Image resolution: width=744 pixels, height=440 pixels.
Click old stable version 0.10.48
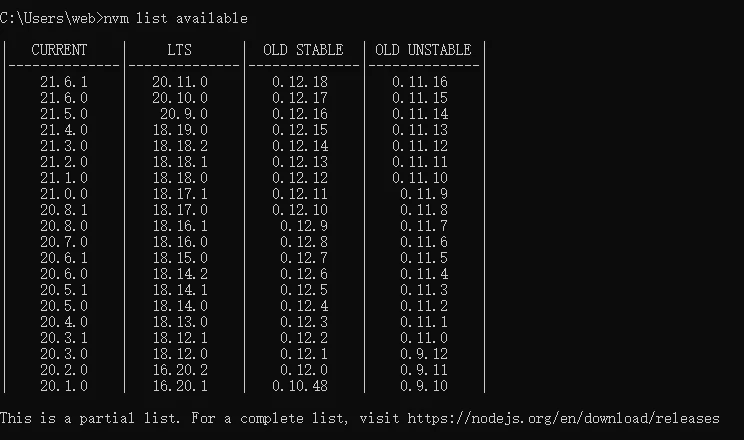300,386
